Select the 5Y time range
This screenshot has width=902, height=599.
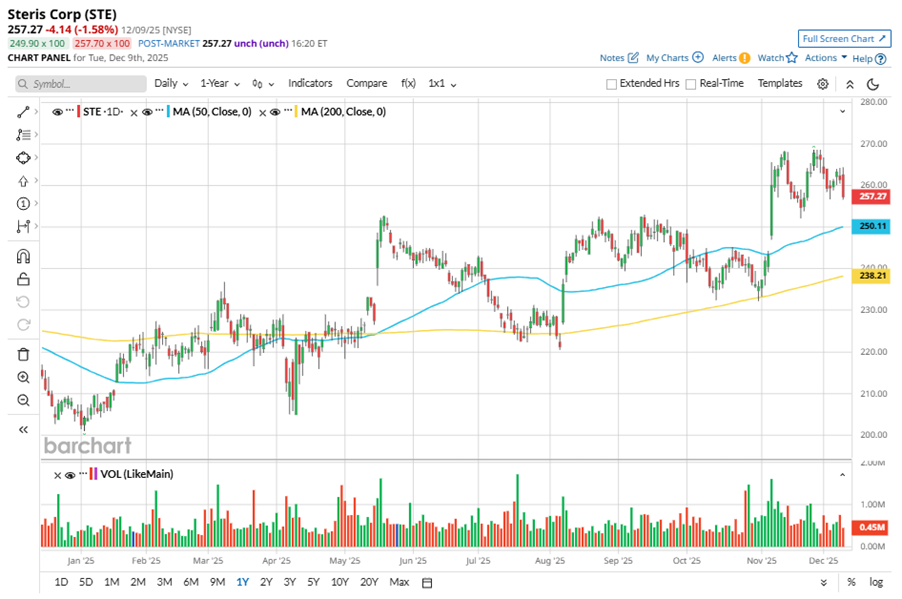313,582
